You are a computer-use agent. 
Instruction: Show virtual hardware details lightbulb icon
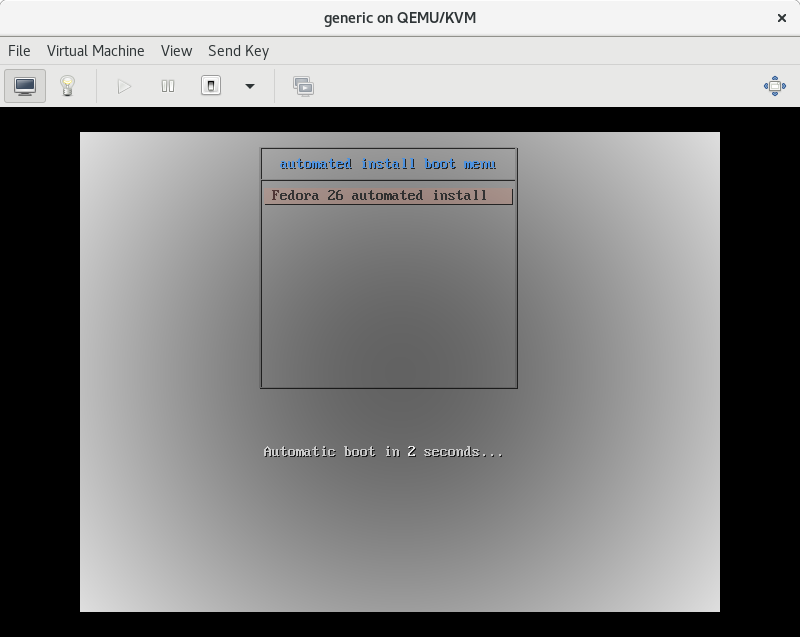pos(67,86)
